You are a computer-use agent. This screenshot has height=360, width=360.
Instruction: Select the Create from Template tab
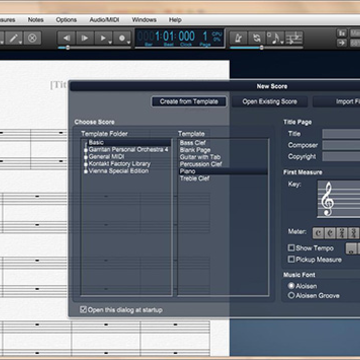[x=189, y=102]
